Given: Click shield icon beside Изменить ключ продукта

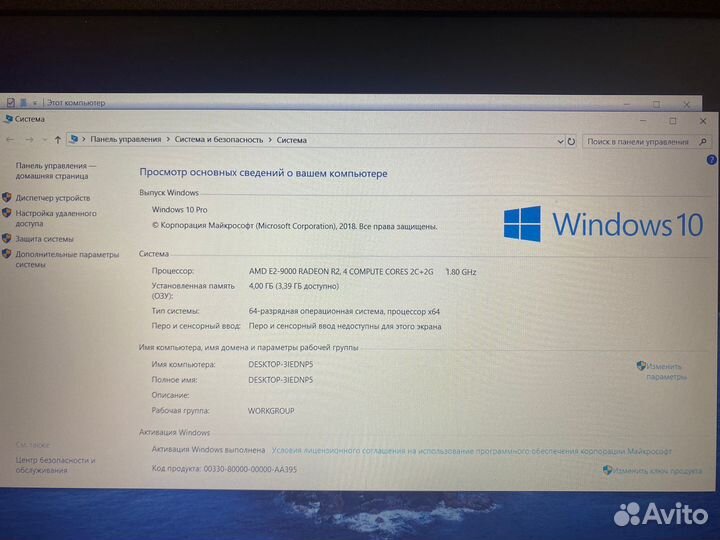Looking at the screenshot, I should click(x=608, y=470).
